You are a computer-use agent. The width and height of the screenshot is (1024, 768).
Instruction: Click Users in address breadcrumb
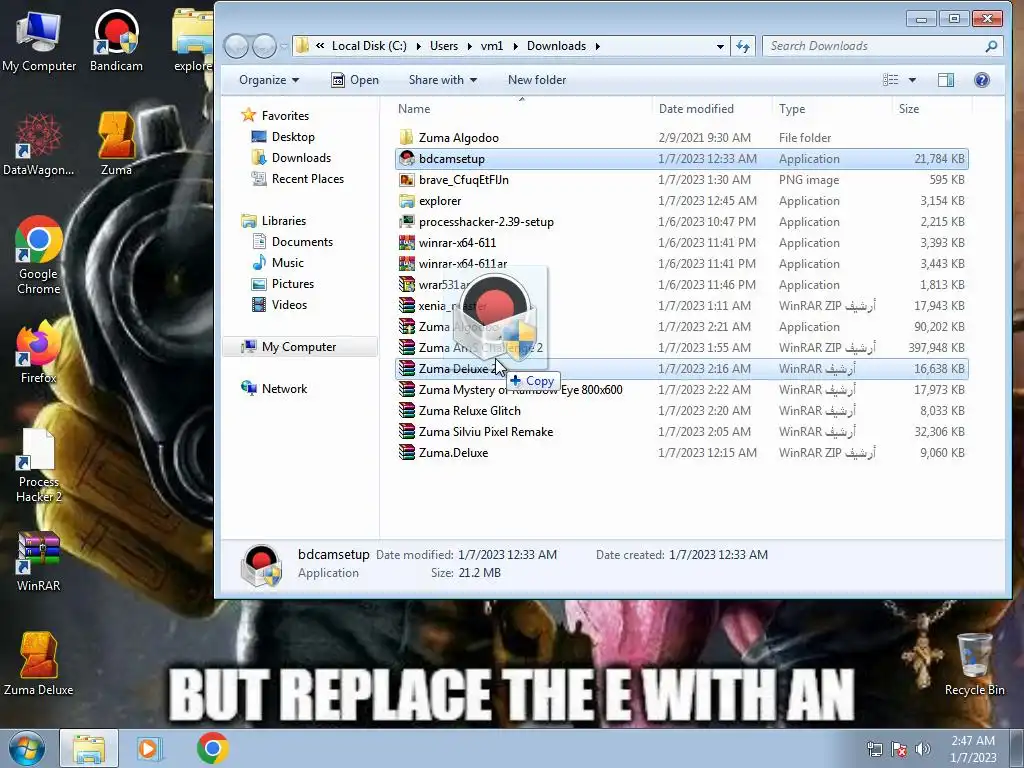(444, 46)
